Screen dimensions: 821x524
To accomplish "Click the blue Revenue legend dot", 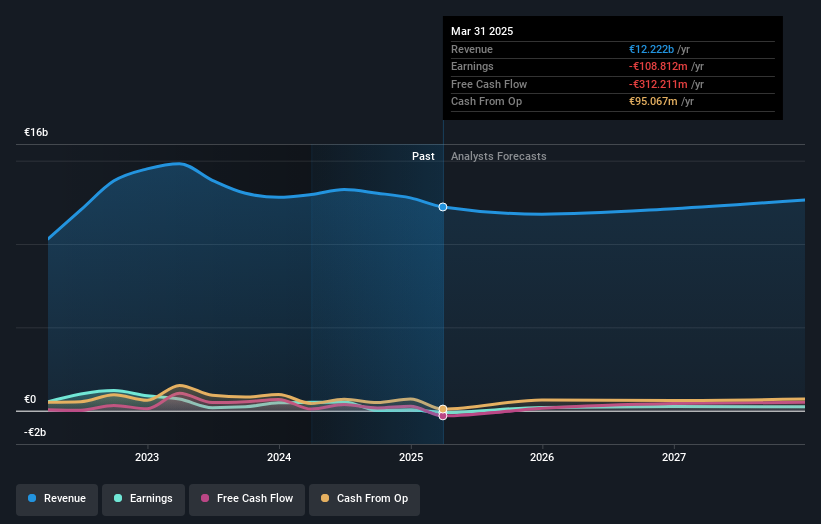I will pos(32,498).
